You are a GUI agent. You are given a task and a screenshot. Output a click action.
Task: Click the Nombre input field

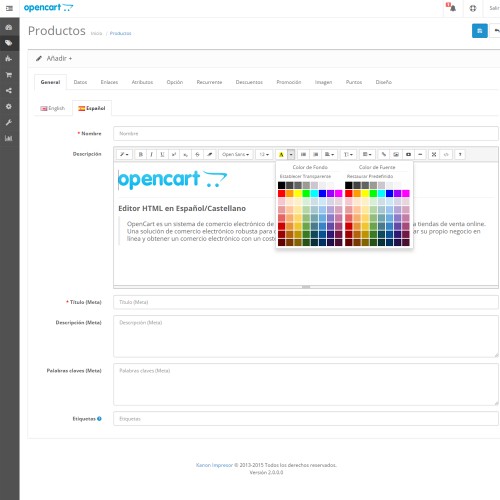[306, 134]
